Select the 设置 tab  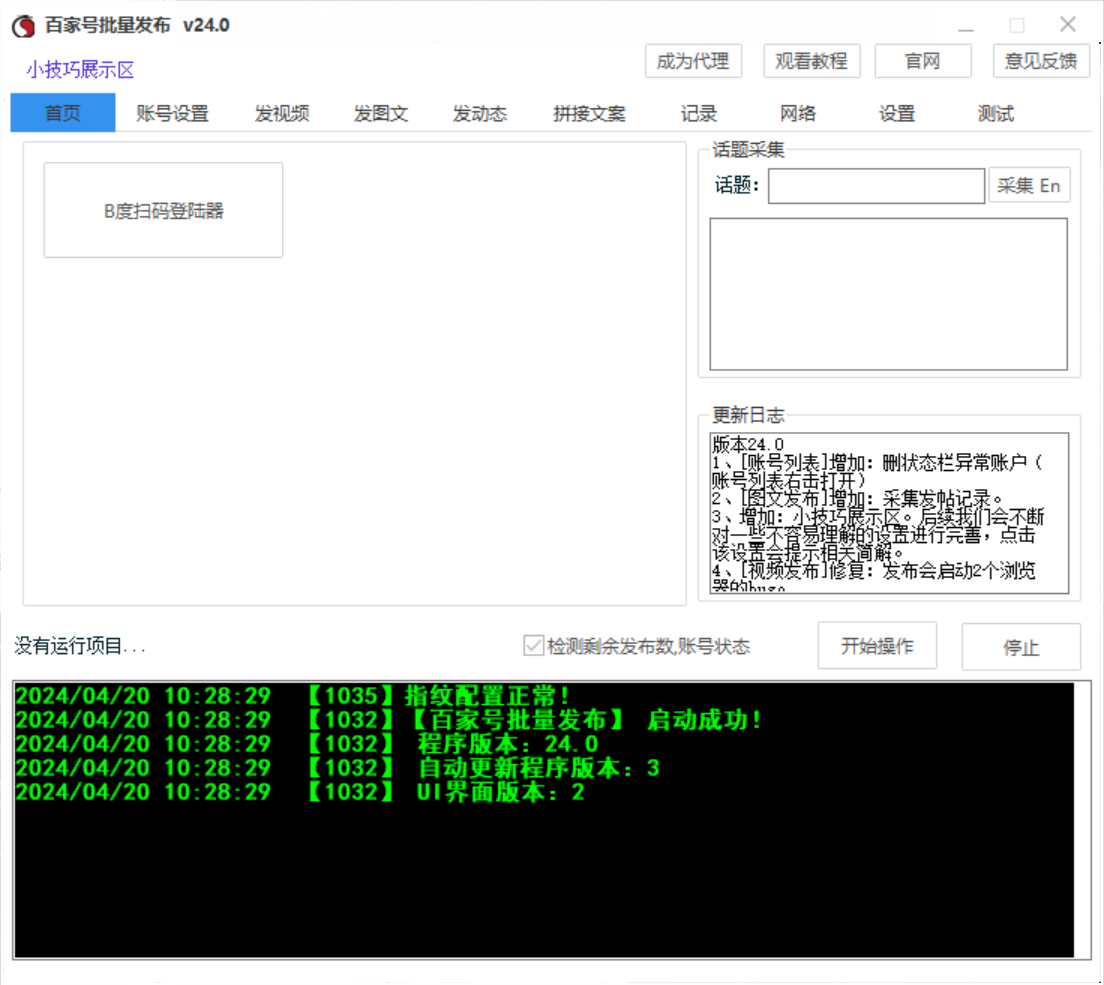tap(897, 113)
